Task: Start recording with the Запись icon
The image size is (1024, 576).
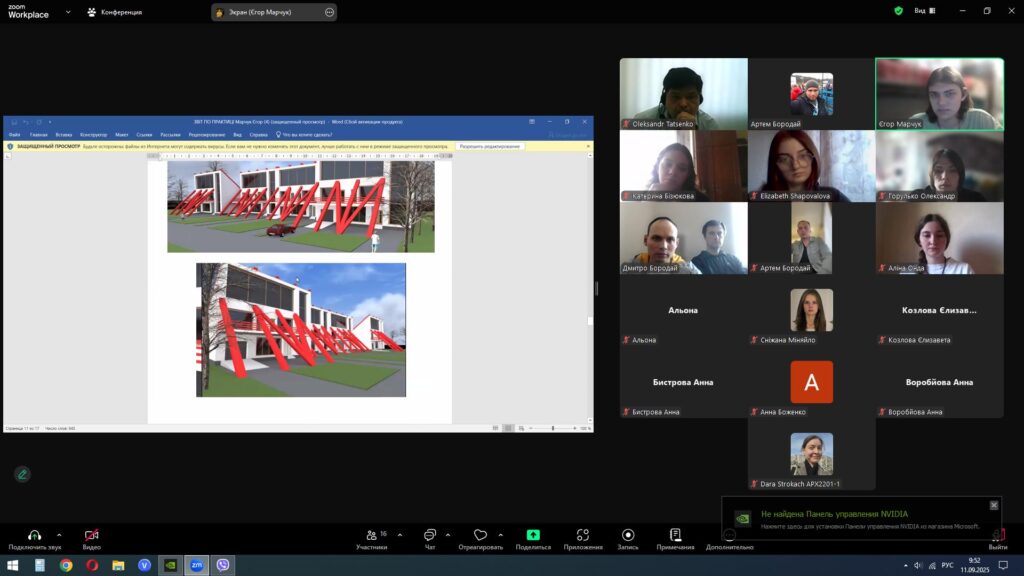Action: coord(628,535)
